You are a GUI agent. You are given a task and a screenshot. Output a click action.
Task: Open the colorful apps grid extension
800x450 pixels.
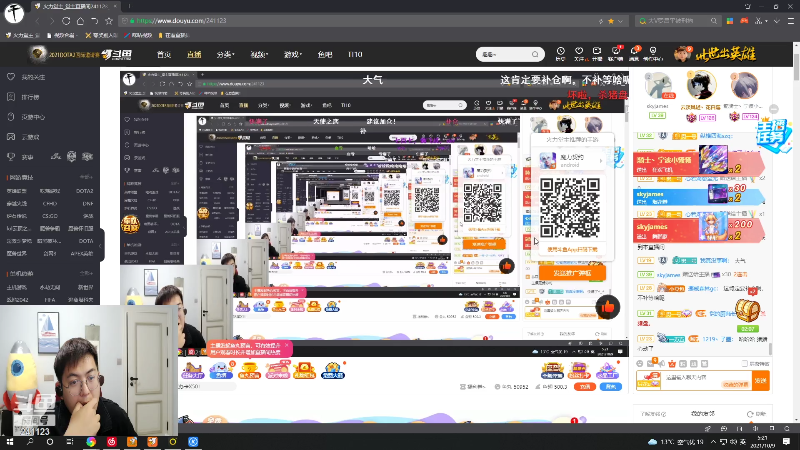(x=730, y=21)
